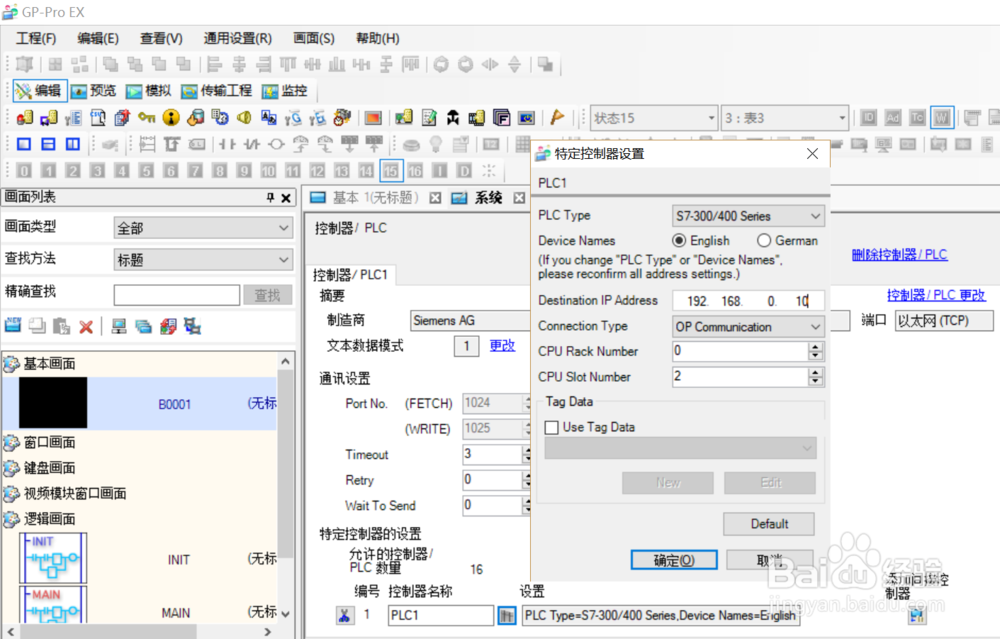This screenshot has width=1000, height=639.
Task: Open the 编辑(E) menu
Action: [98, 38]
